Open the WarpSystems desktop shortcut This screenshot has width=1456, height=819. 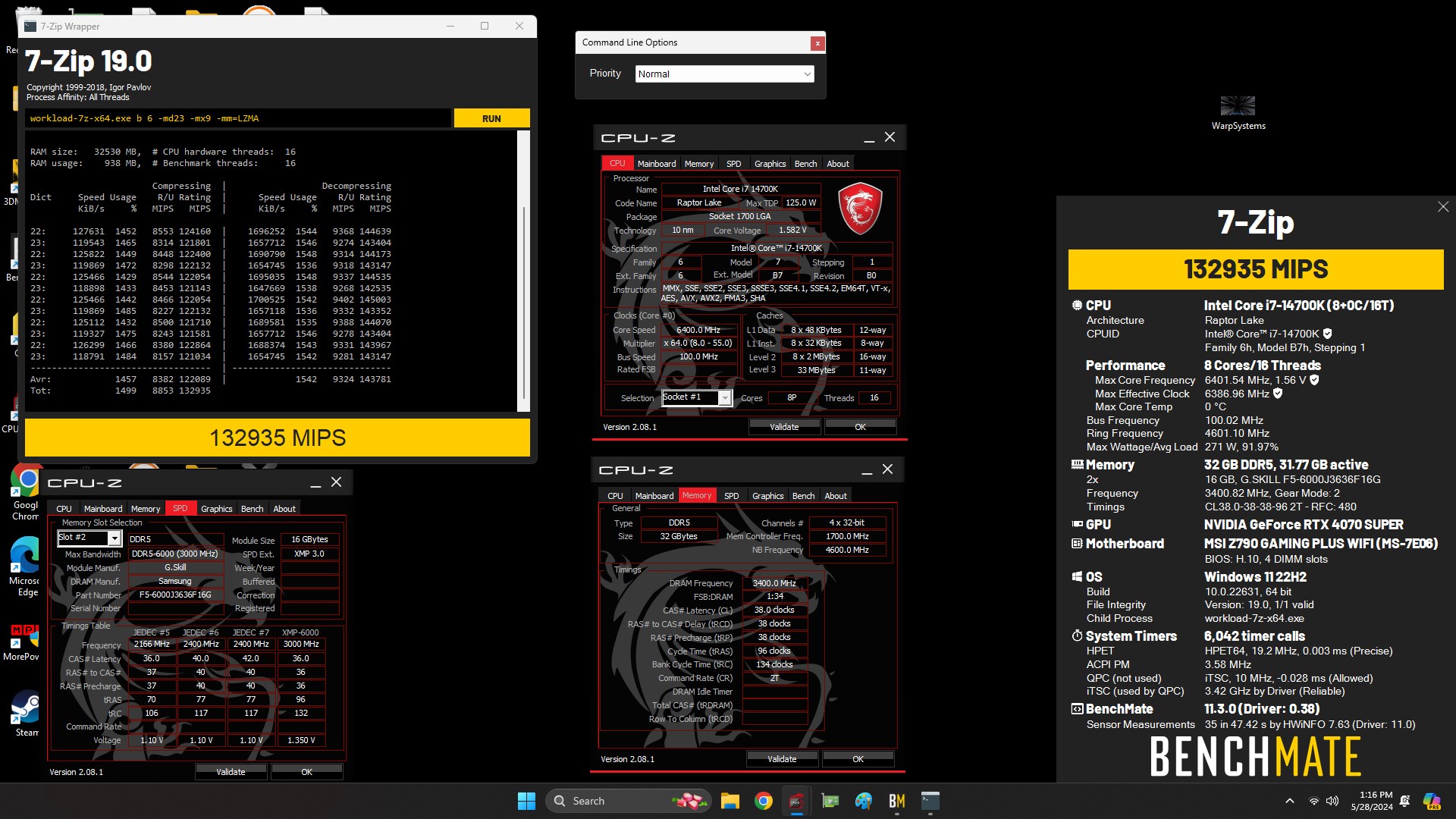coord(1238,114)
